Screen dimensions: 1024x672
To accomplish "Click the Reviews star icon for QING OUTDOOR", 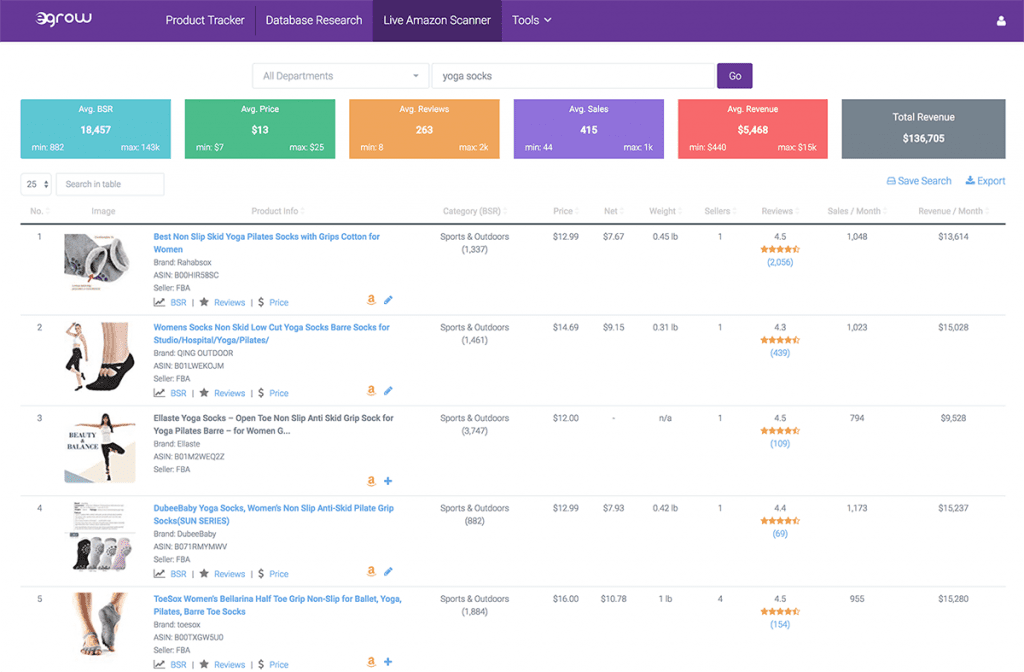I will (x=204, y=393).
